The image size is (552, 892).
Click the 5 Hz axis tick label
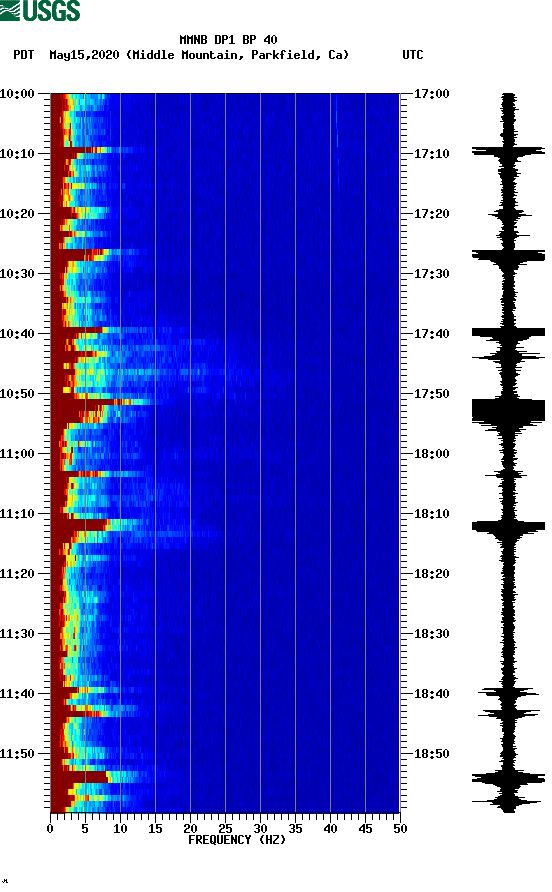(85, 829)
